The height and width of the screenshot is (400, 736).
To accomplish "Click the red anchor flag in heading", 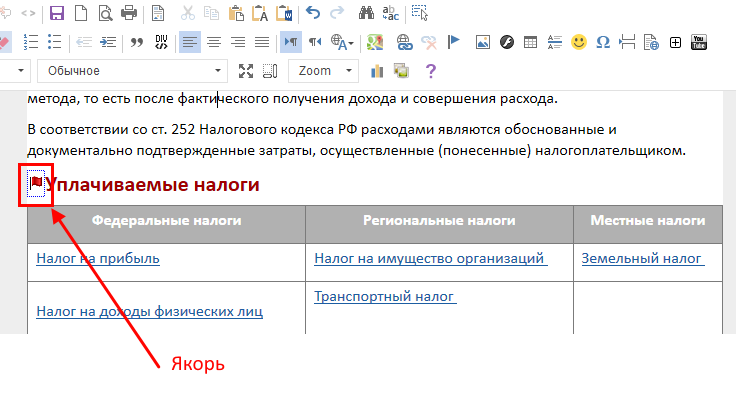I will (x=36, y=183).
